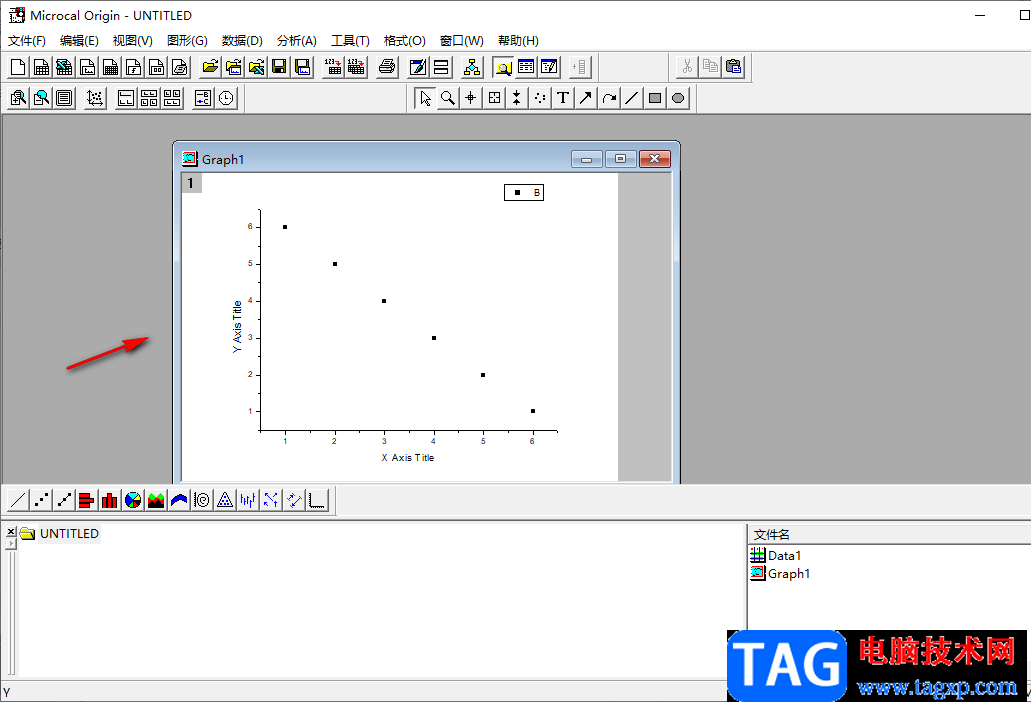The image size is (1031, 702).
Task: Click the Polar spiral plot icon
Action: 202,501
